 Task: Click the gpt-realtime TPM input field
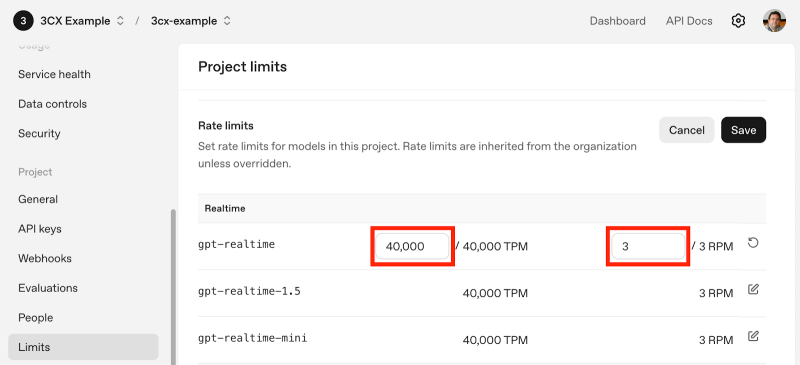coord(412,247)
